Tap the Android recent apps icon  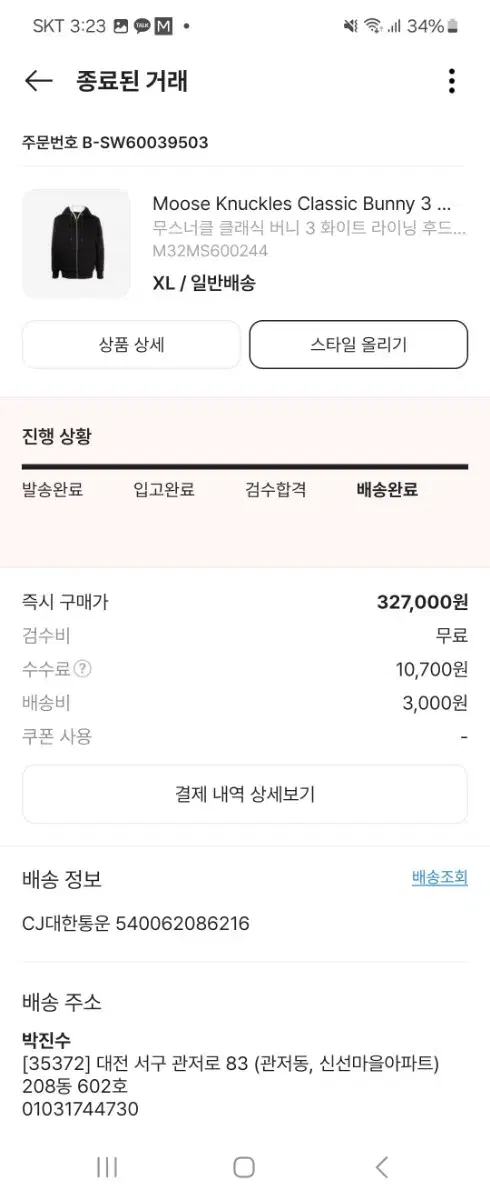click(x=107, y=1166)
